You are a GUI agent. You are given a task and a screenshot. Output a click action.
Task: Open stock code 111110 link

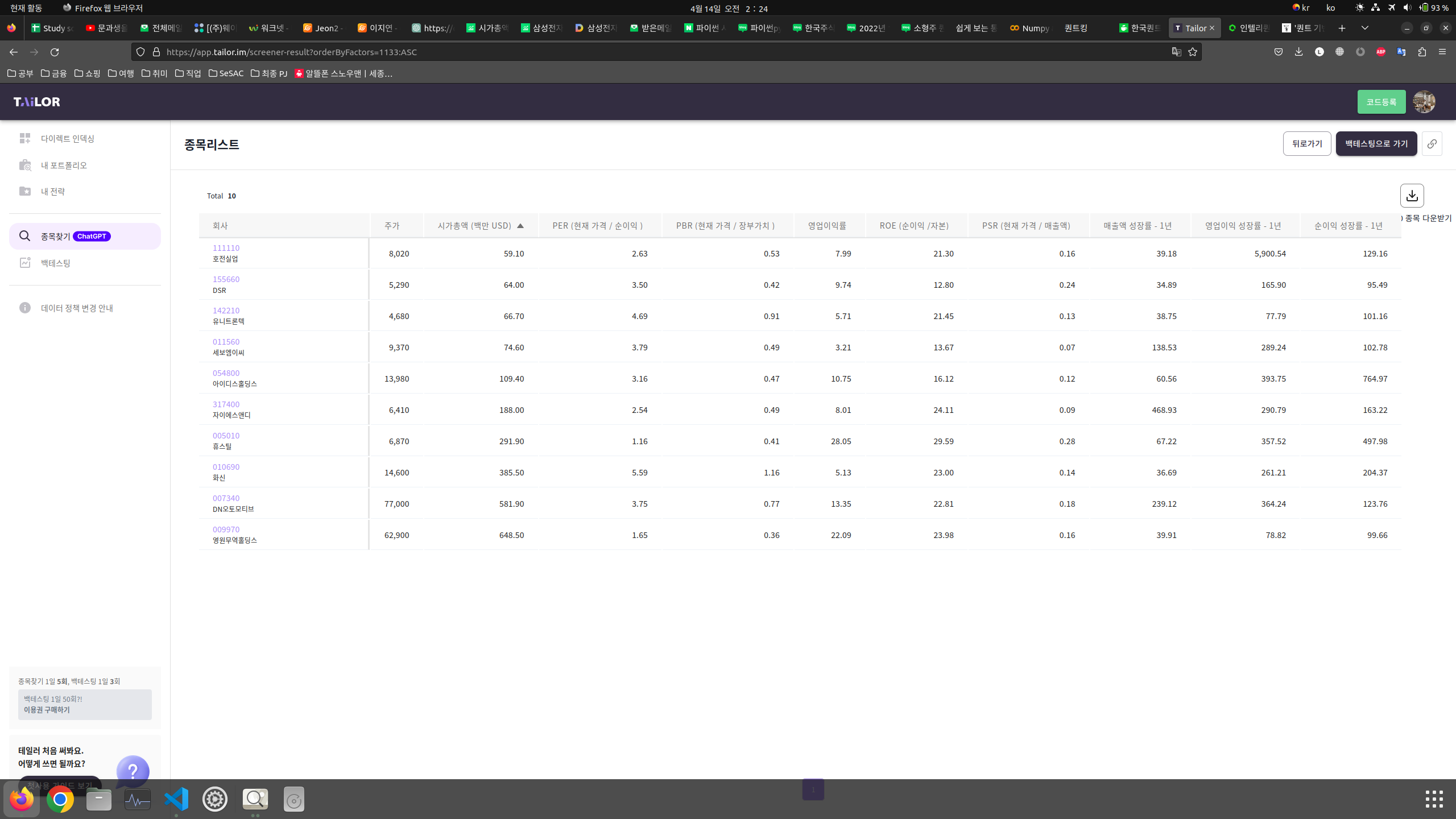pyautogui.click(x=226, y=248)
